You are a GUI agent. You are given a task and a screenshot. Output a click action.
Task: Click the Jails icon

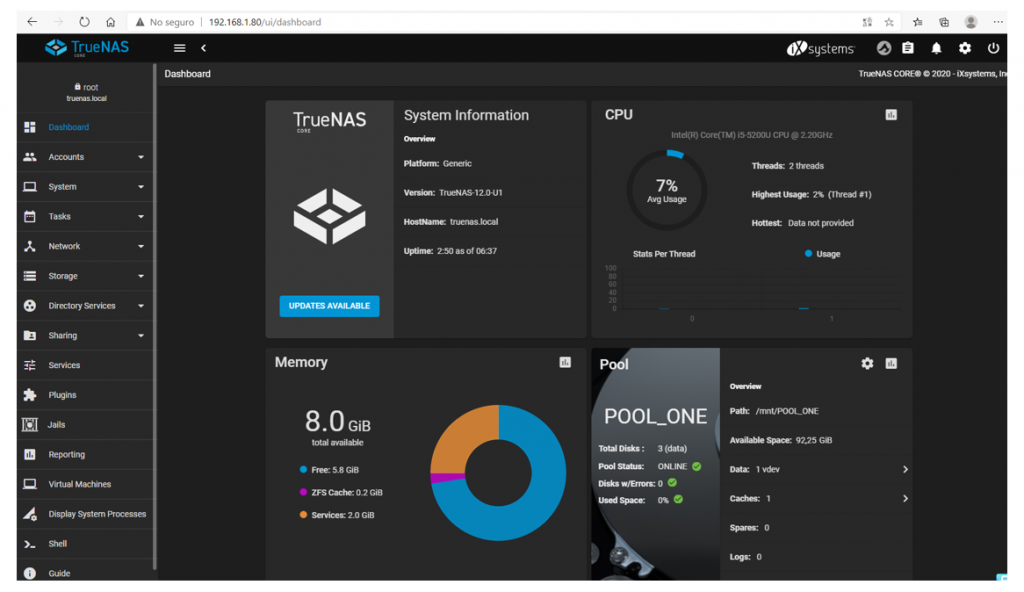click(29, 425)
